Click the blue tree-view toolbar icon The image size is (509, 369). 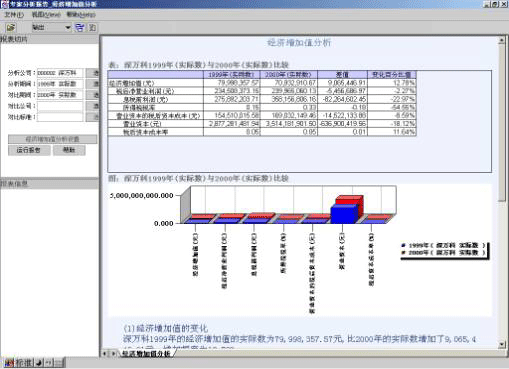[80, 28]
